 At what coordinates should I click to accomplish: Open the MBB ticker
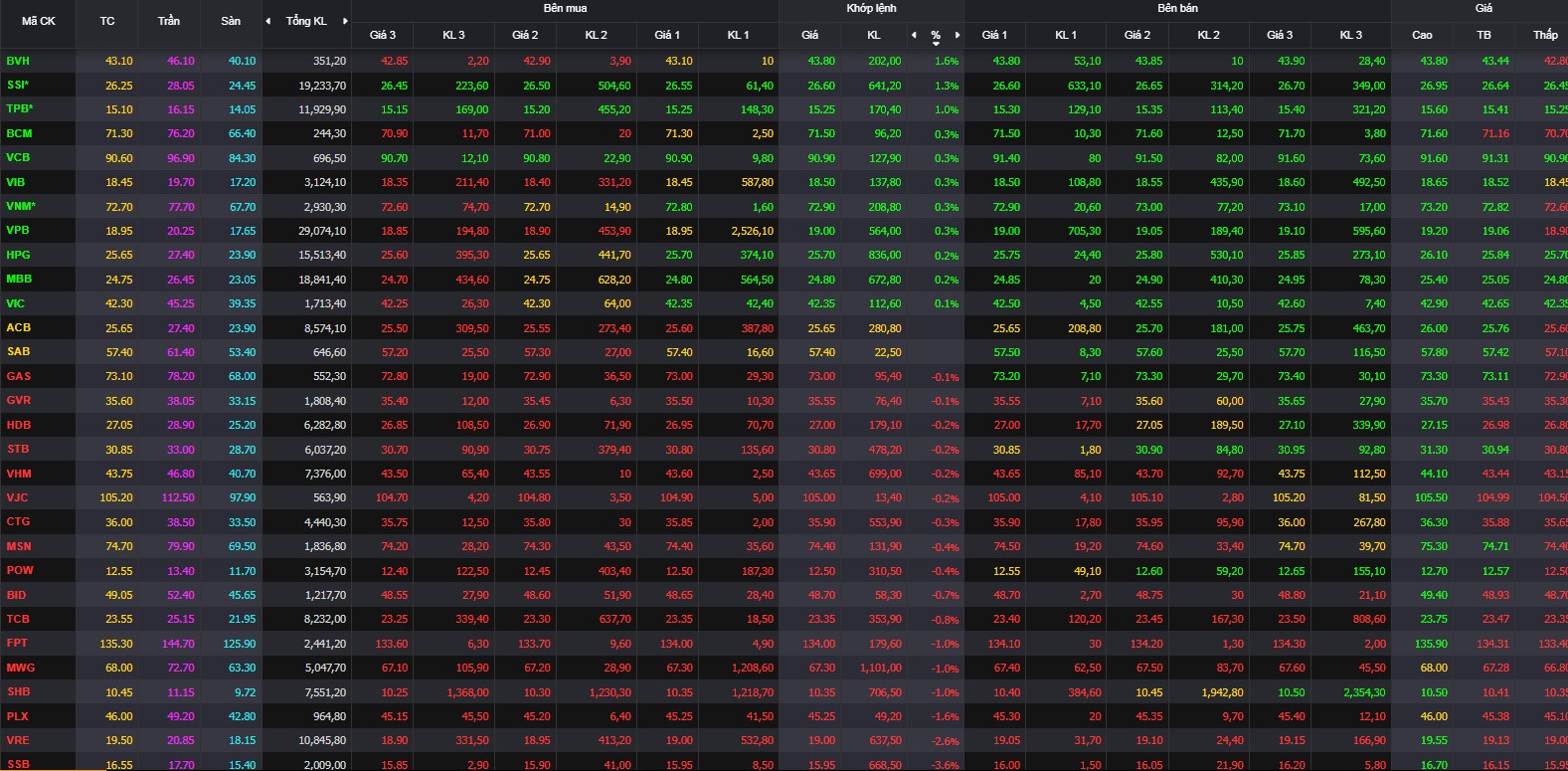click(19, 279)
